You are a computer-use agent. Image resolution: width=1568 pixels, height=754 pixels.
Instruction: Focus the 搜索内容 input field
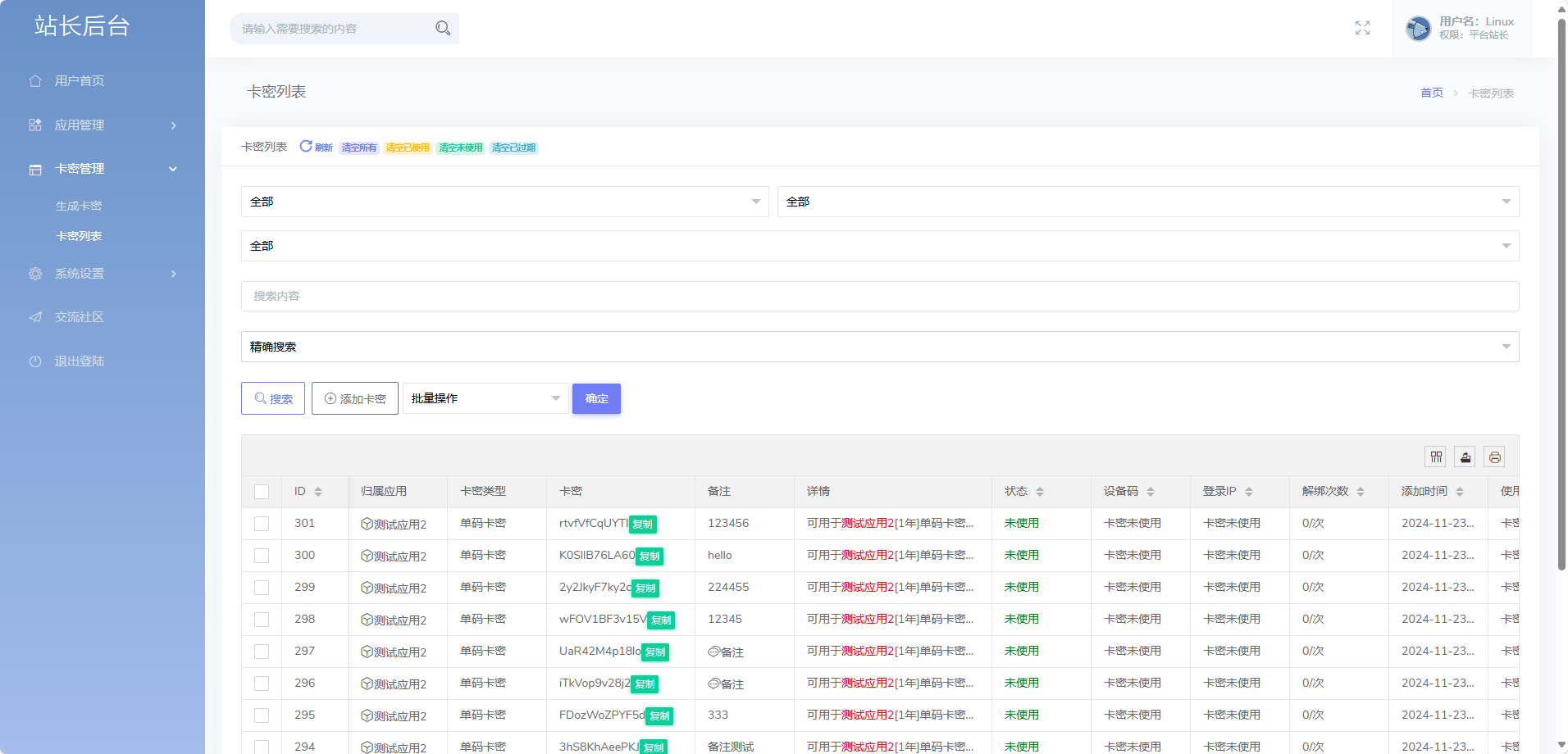point(880,296)
